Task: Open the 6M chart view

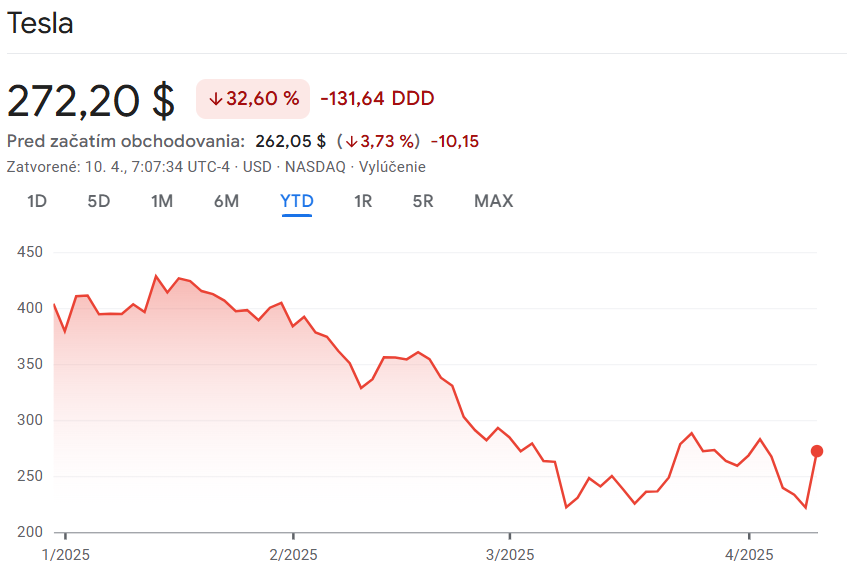Action: tap(226, 201)
